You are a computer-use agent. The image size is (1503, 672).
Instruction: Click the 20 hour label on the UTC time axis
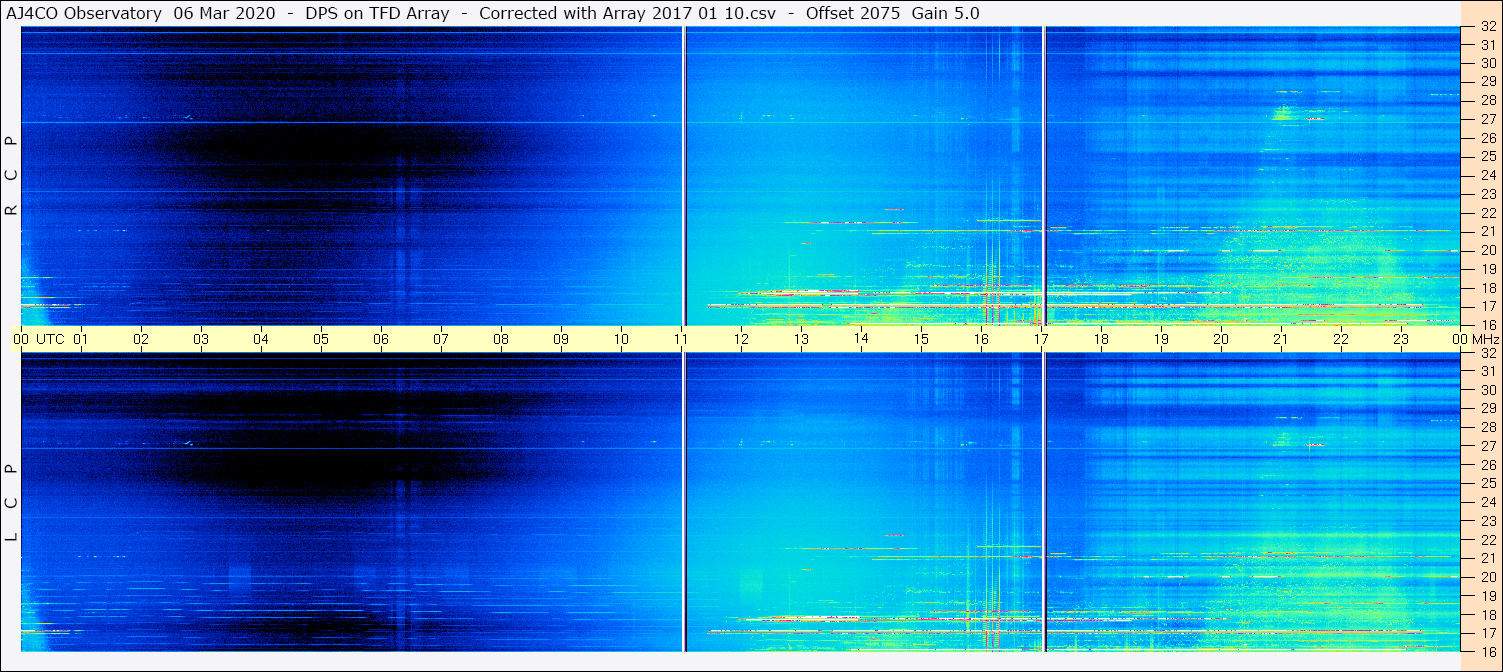(1221, 339)
